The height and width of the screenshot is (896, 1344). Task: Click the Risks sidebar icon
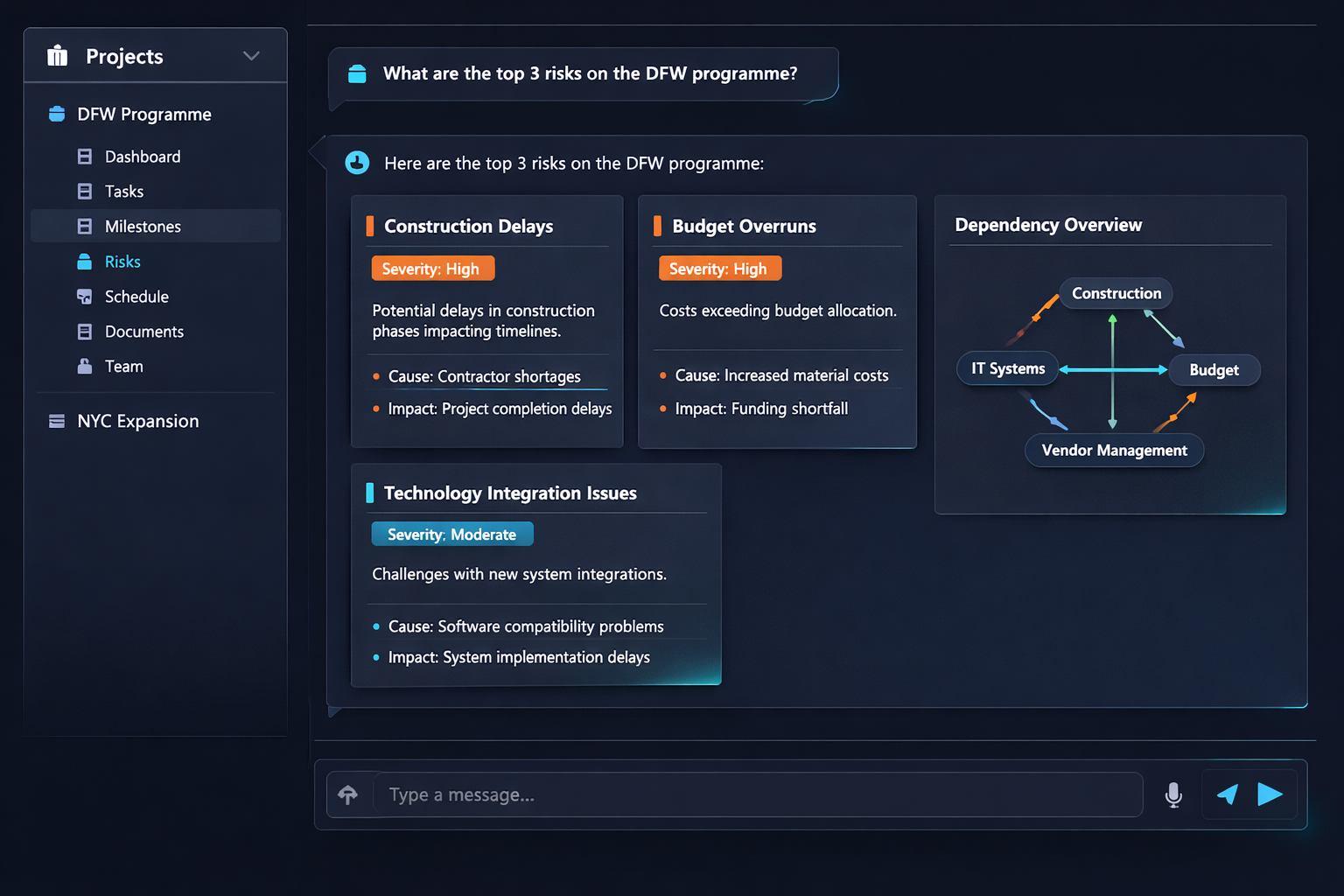tap(85, 262)
